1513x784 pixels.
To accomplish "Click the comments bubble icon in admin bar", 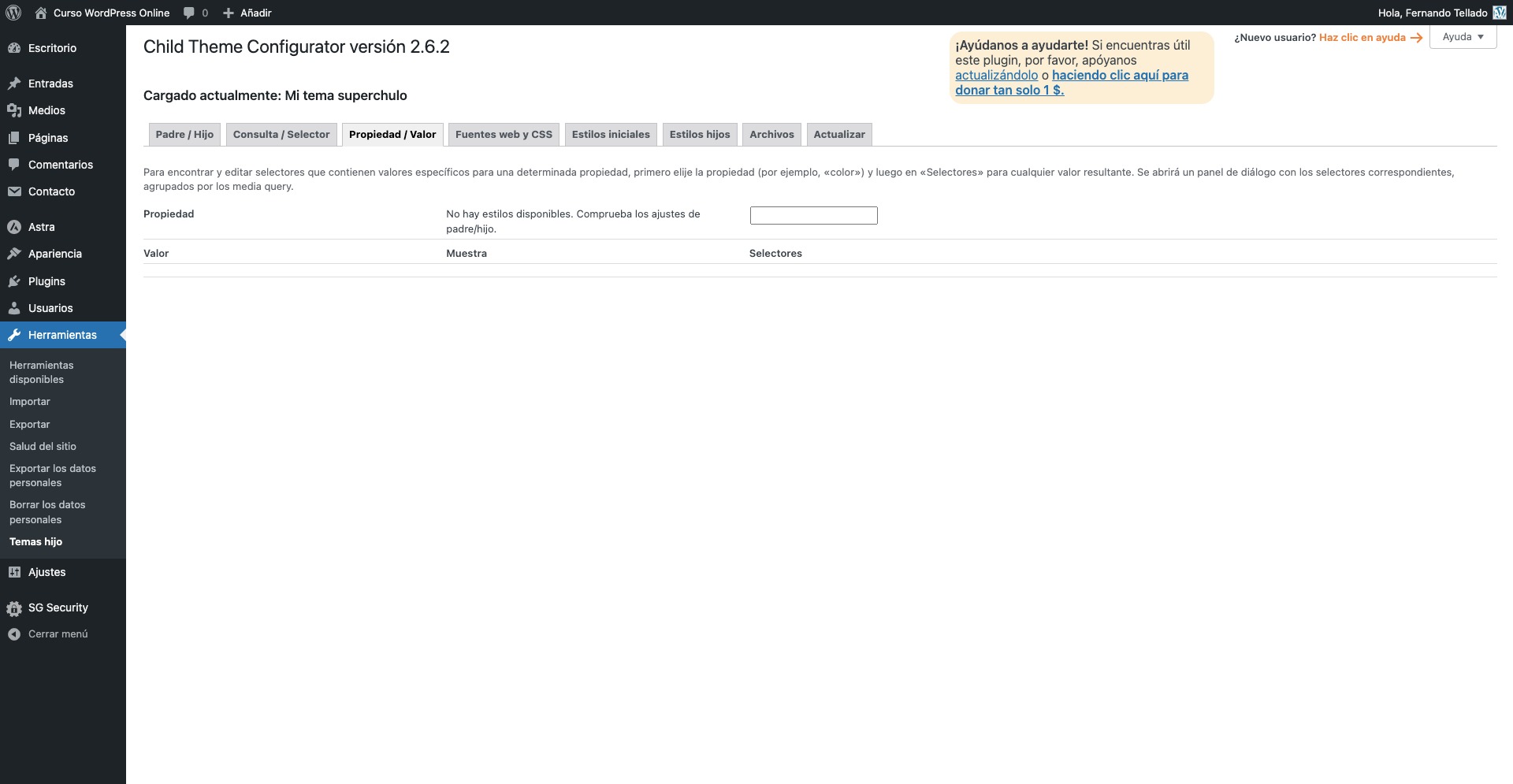I will 189,13.
